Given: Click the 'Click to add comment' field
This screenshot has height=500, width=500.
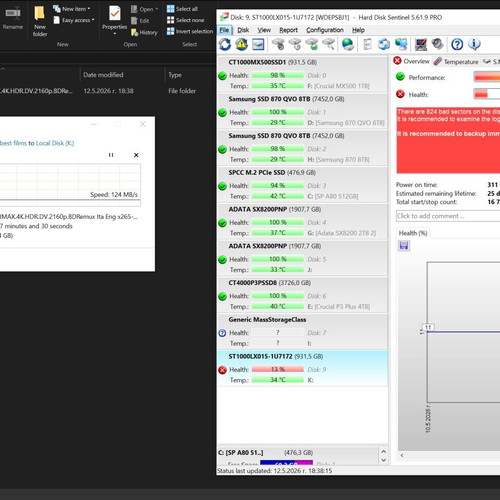Looking at the screenshot, I should point(448,216).
